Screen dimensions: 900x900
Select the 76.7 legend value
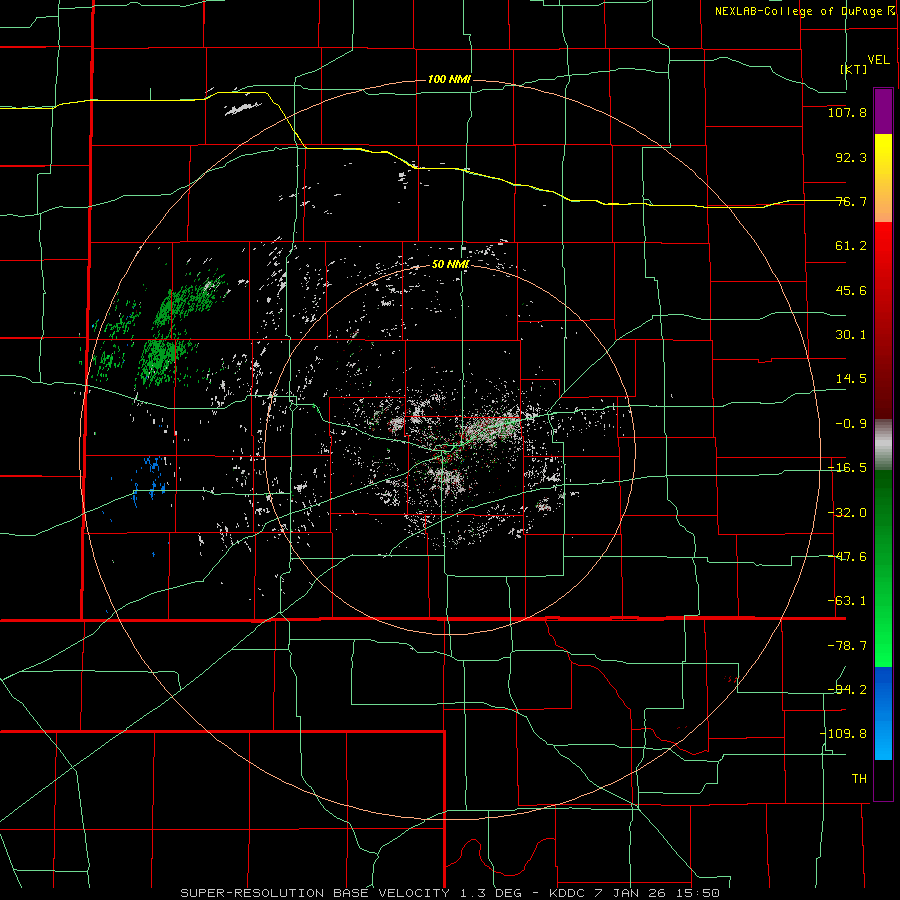(x=851, y=201)
